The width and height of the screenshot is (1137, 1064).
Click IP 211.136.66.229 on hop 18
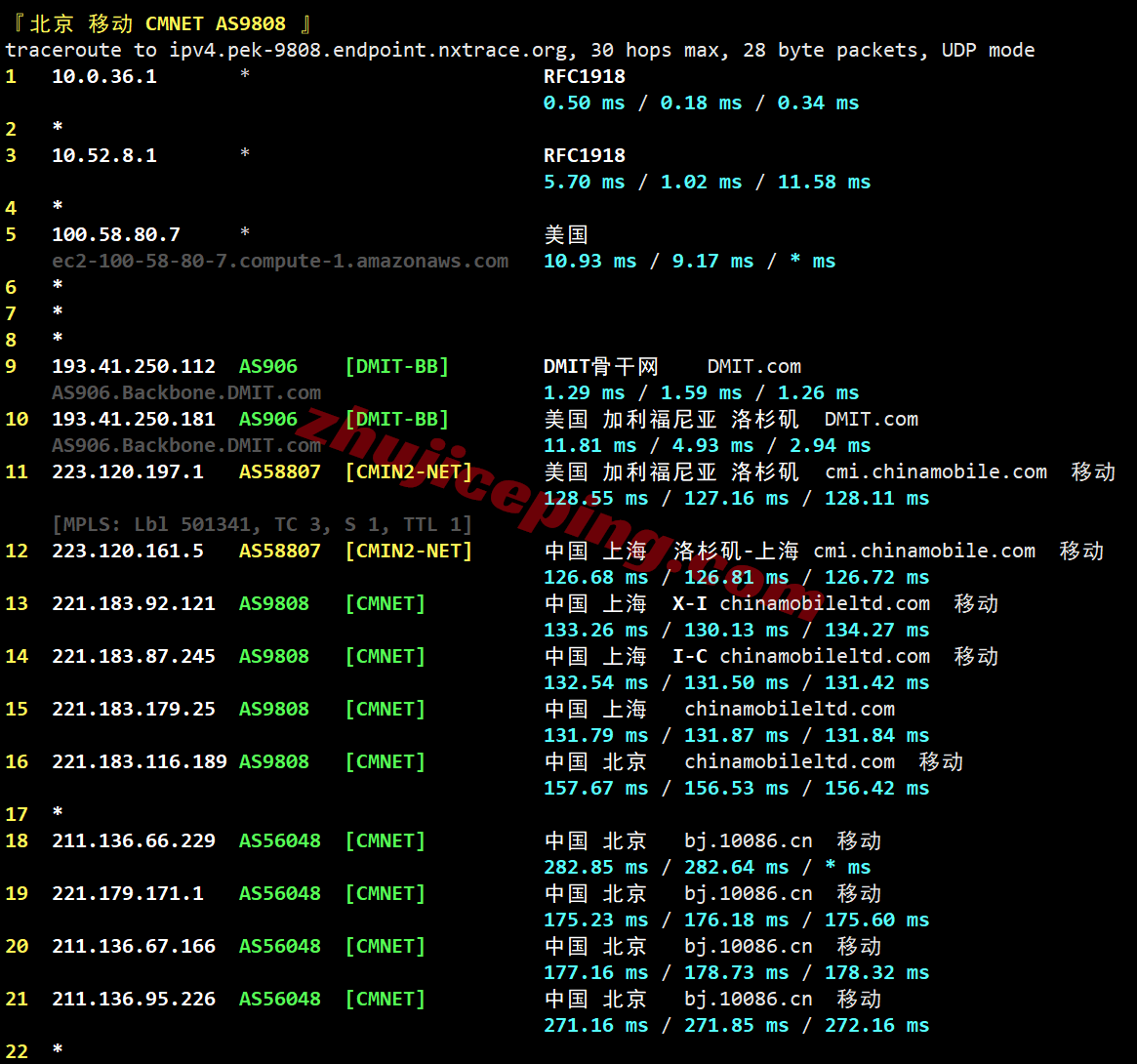tap(134, 840)
